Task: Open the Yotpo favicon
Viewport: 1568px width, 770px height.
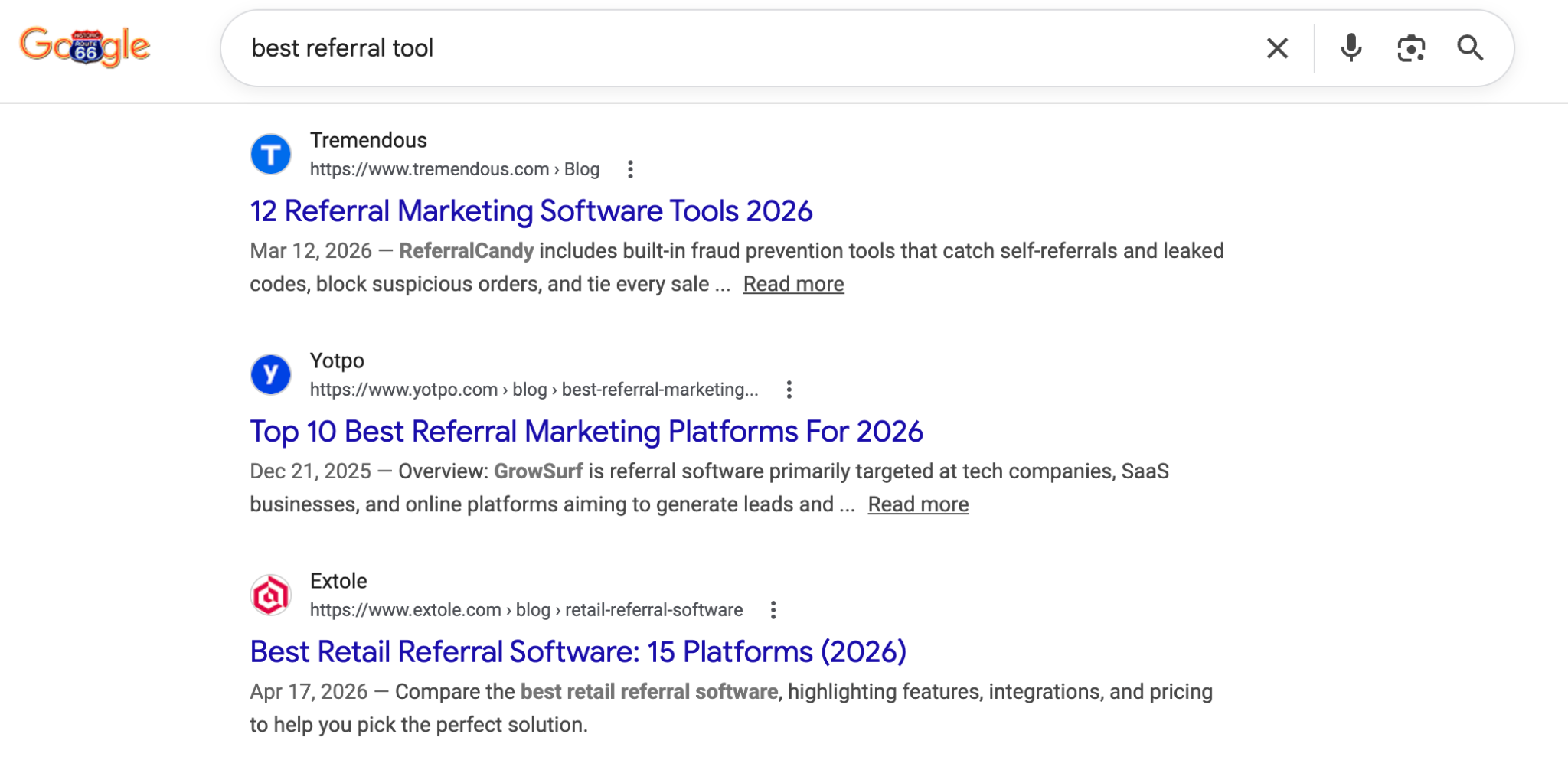Action: [x=271, y=374]
